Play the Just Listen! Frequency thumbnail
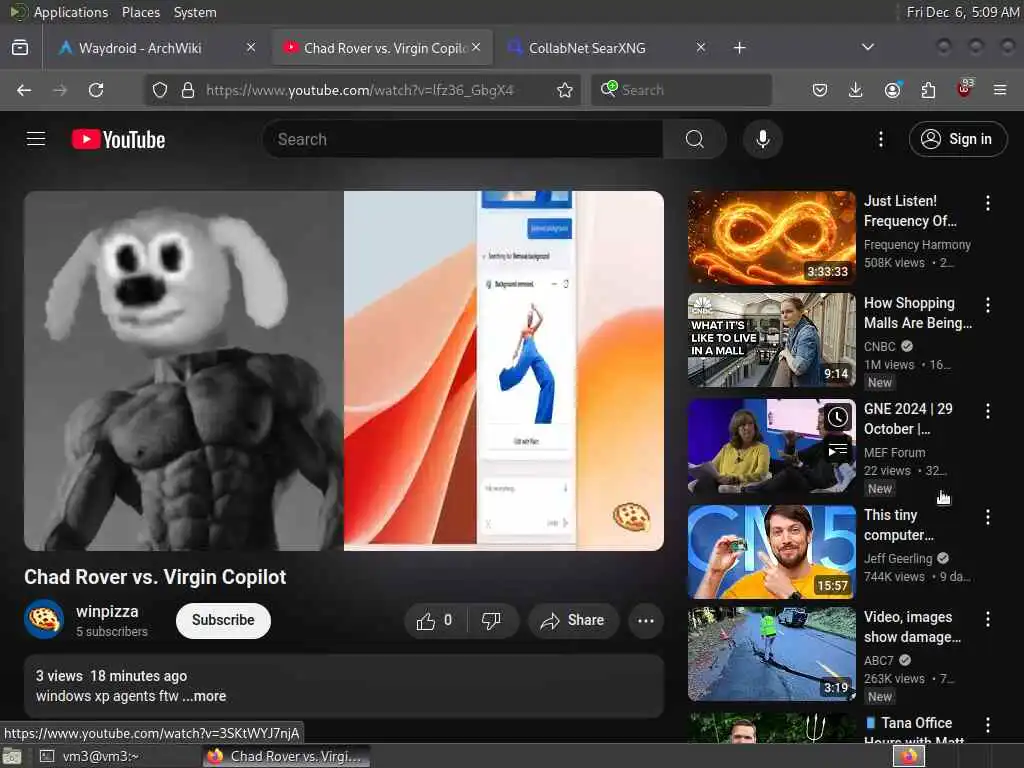1024x768 pixels. tap(771, 238)
